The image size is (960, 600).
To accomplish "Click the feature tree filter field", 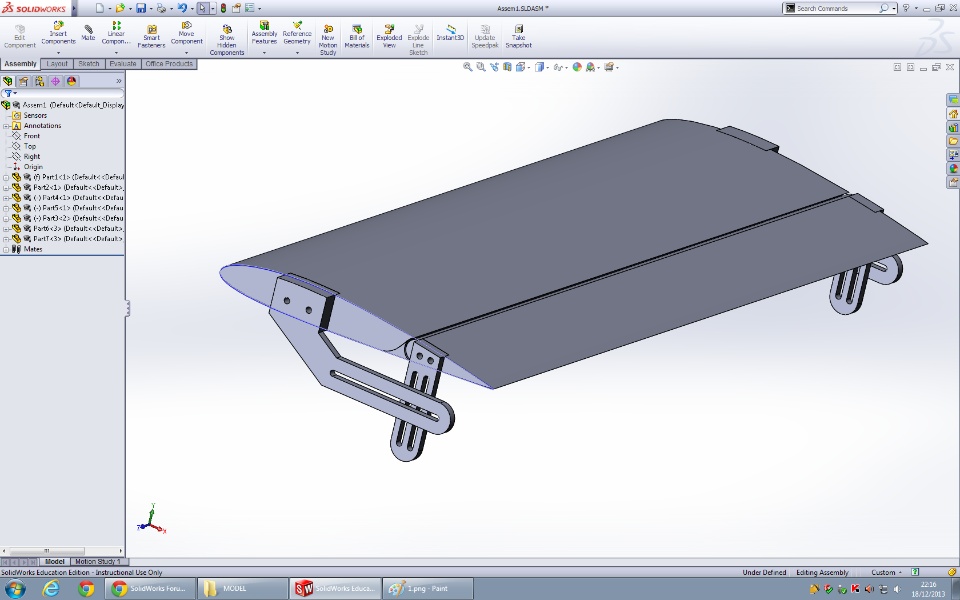I will click(63, 93).
